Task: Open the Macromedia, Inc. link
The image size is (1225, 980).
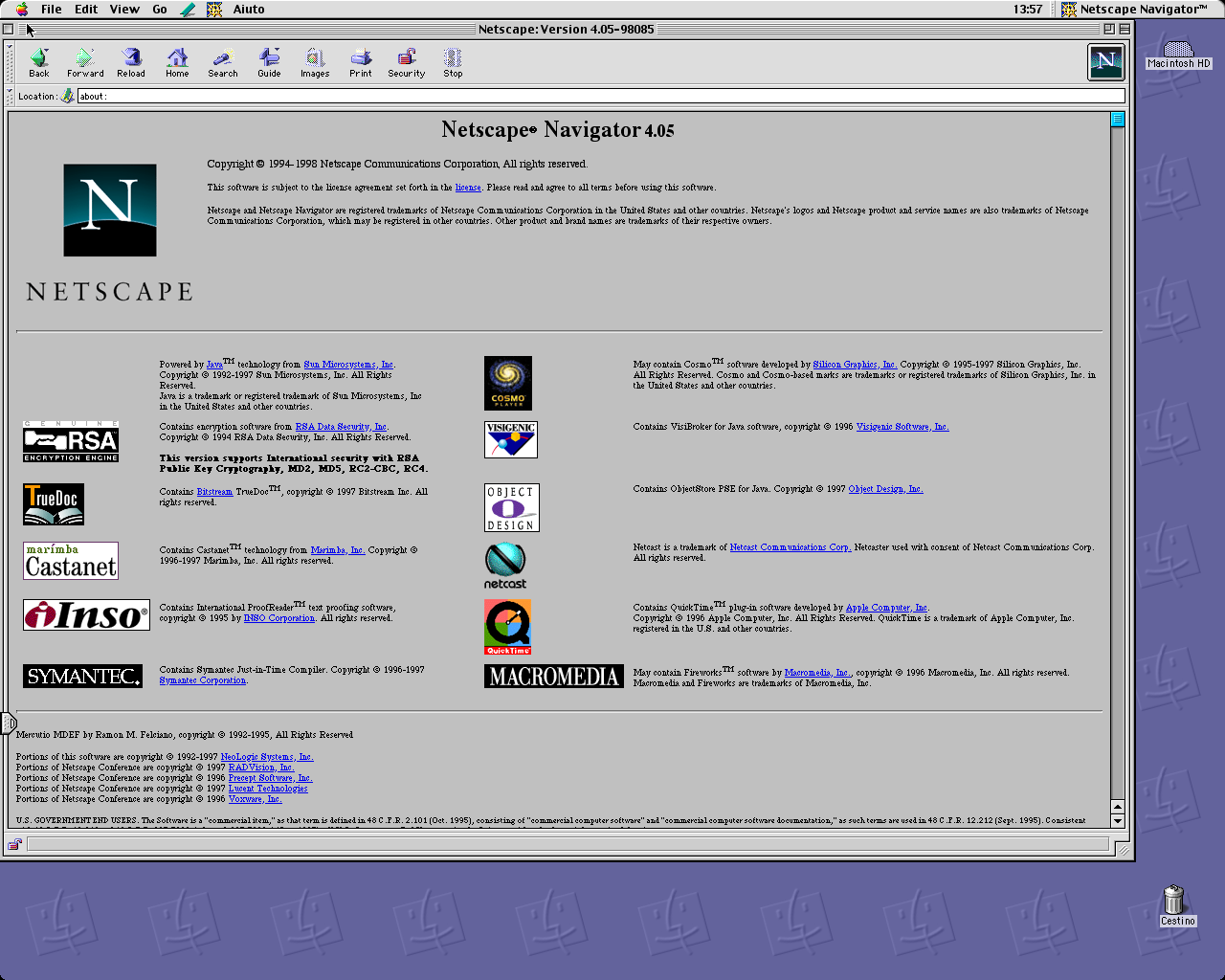Action: pos(817,673)
